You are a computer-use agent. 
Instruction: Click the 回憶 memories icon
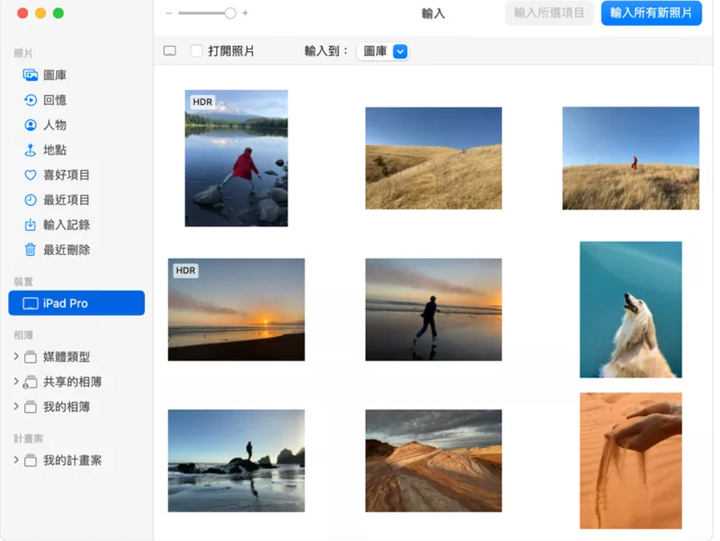(30, 100)
